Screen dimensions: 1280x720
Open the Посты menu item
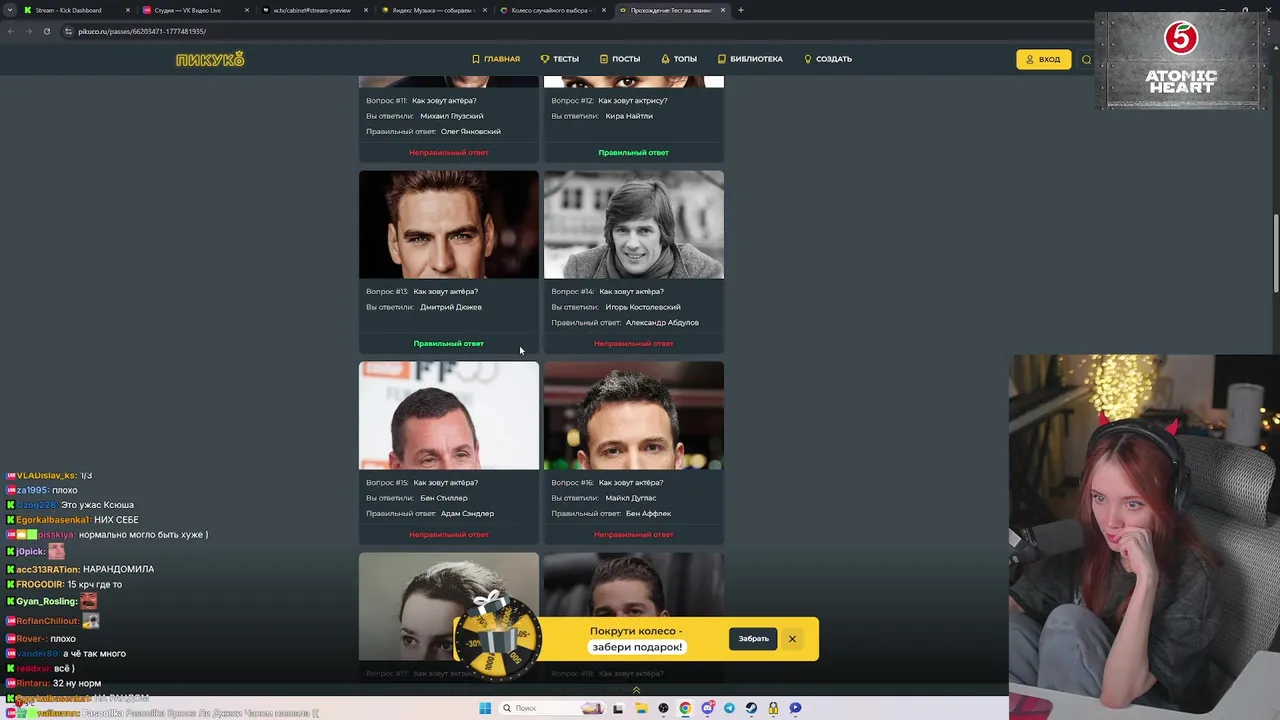point(620,59)
